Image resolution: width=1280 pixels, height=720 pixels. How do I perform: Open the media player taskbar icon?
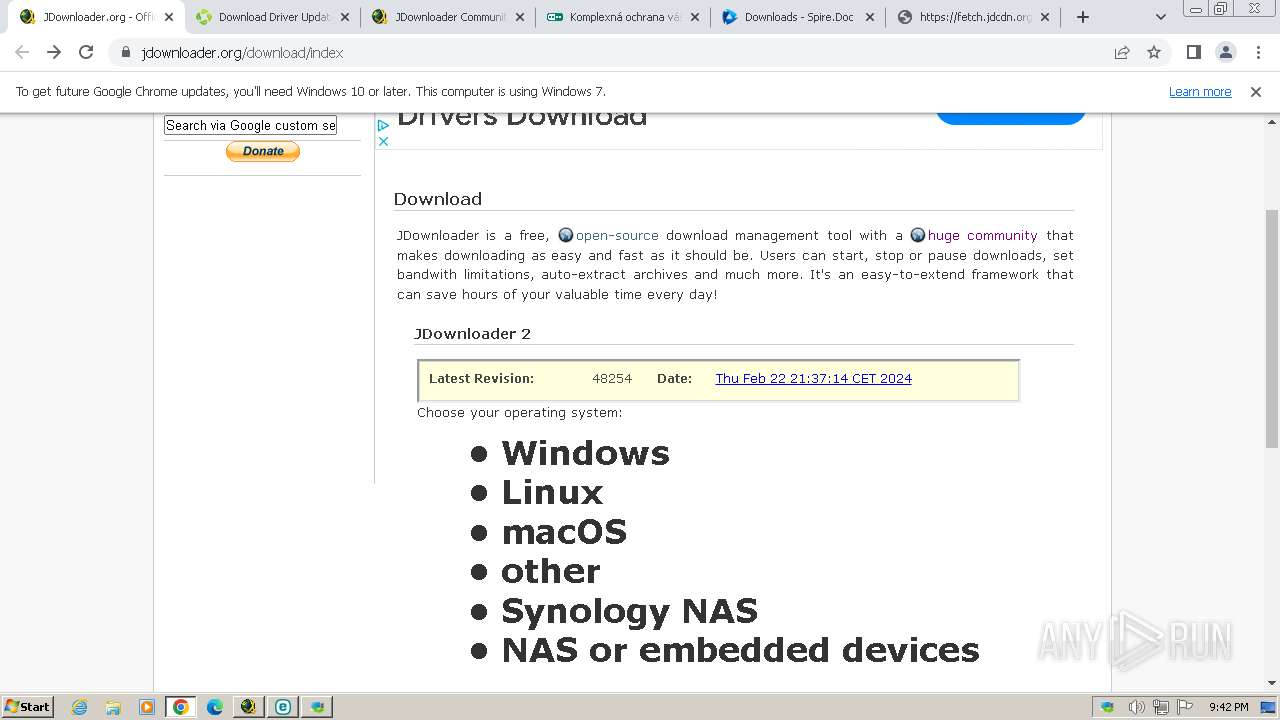click(x=147, y=707)
